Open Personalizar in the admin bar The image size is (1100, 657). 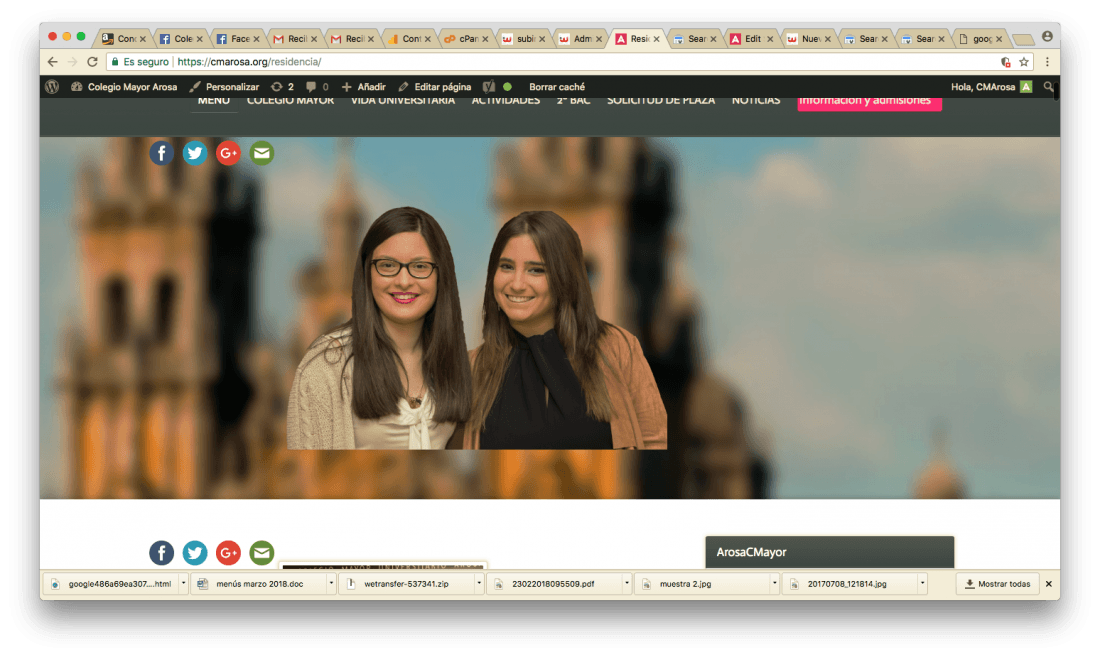(x=224, y=87)
